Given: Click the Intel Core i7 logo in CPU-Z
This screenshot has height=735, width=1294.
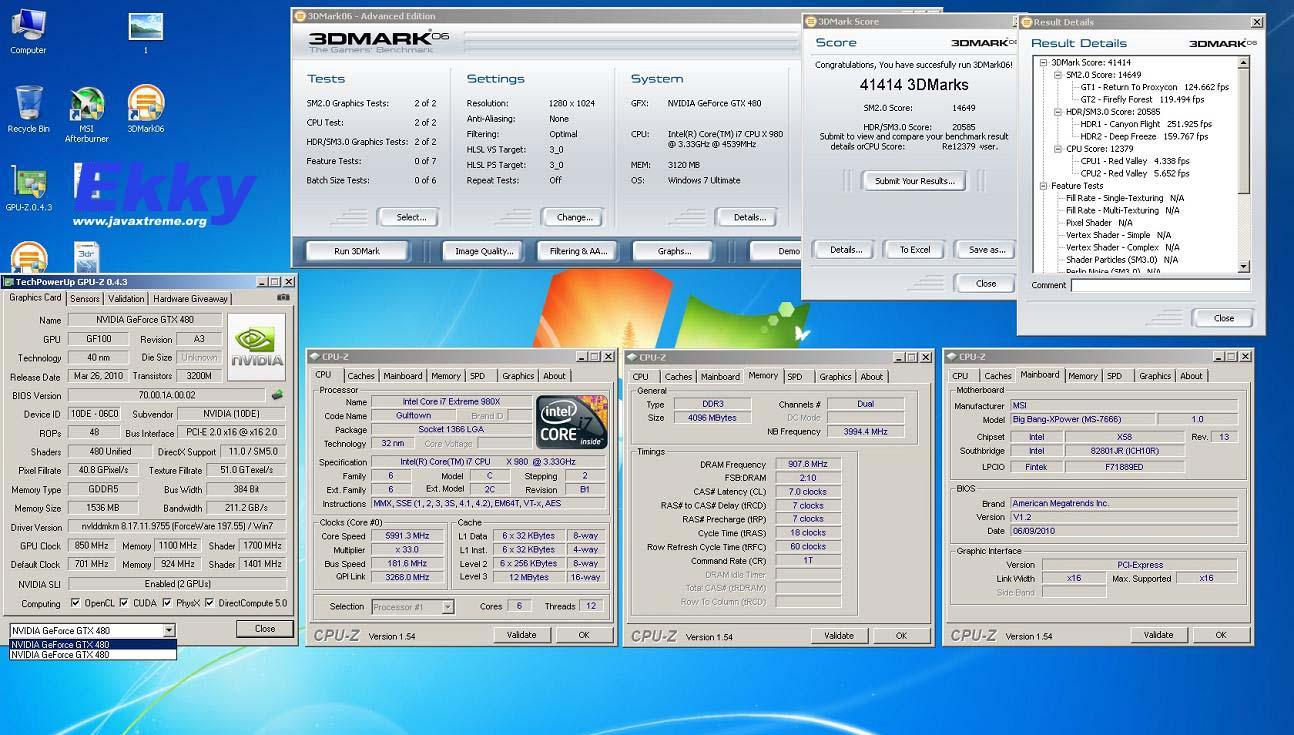Looking at the screenshot, I should [x=571, y=421].
